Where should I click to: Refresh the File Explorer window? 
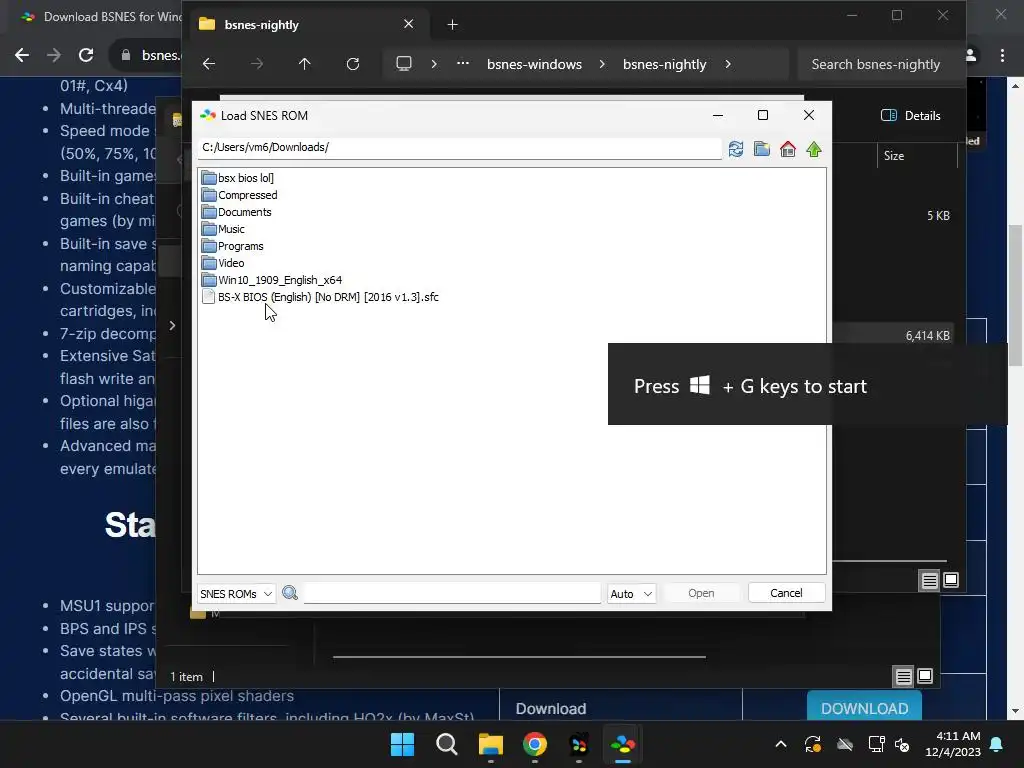[x=353, y=64]
